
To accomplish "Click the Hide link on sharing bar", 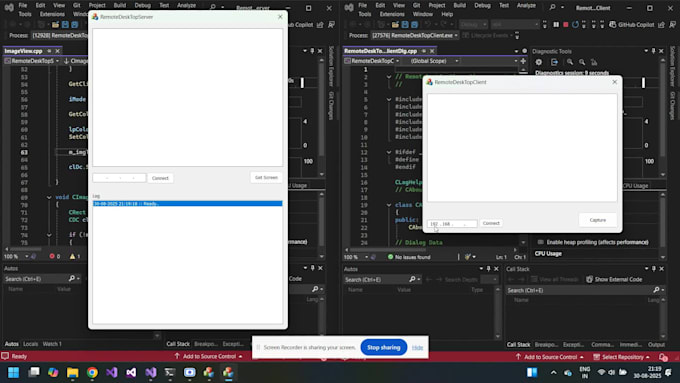I will point(417,347).
